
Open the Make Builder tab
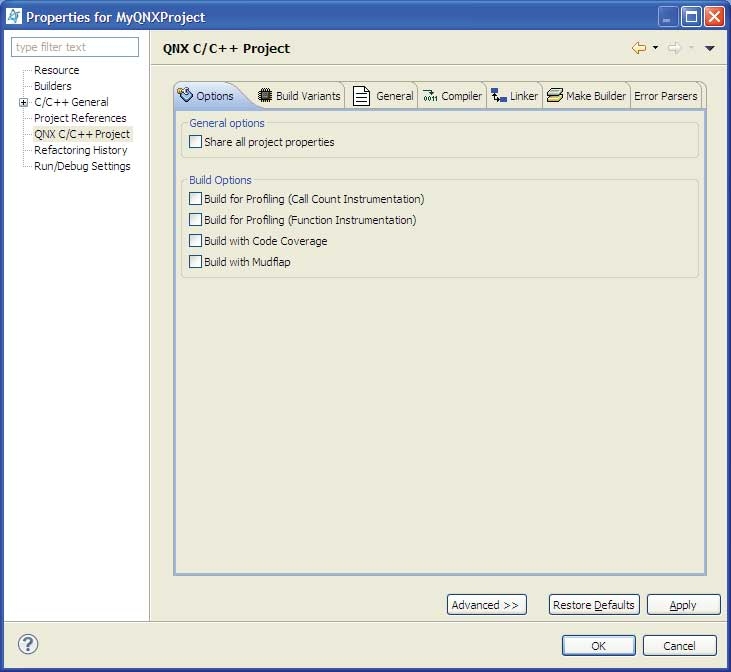[x=587, y=96]
